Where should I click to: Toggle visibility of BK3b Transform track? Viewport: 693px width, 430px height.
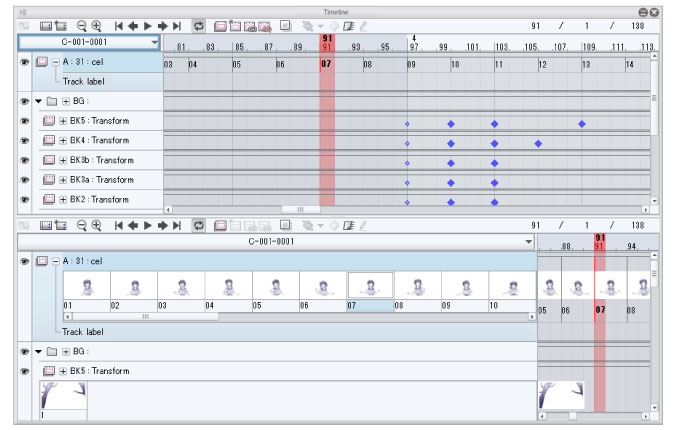point(25,160)
